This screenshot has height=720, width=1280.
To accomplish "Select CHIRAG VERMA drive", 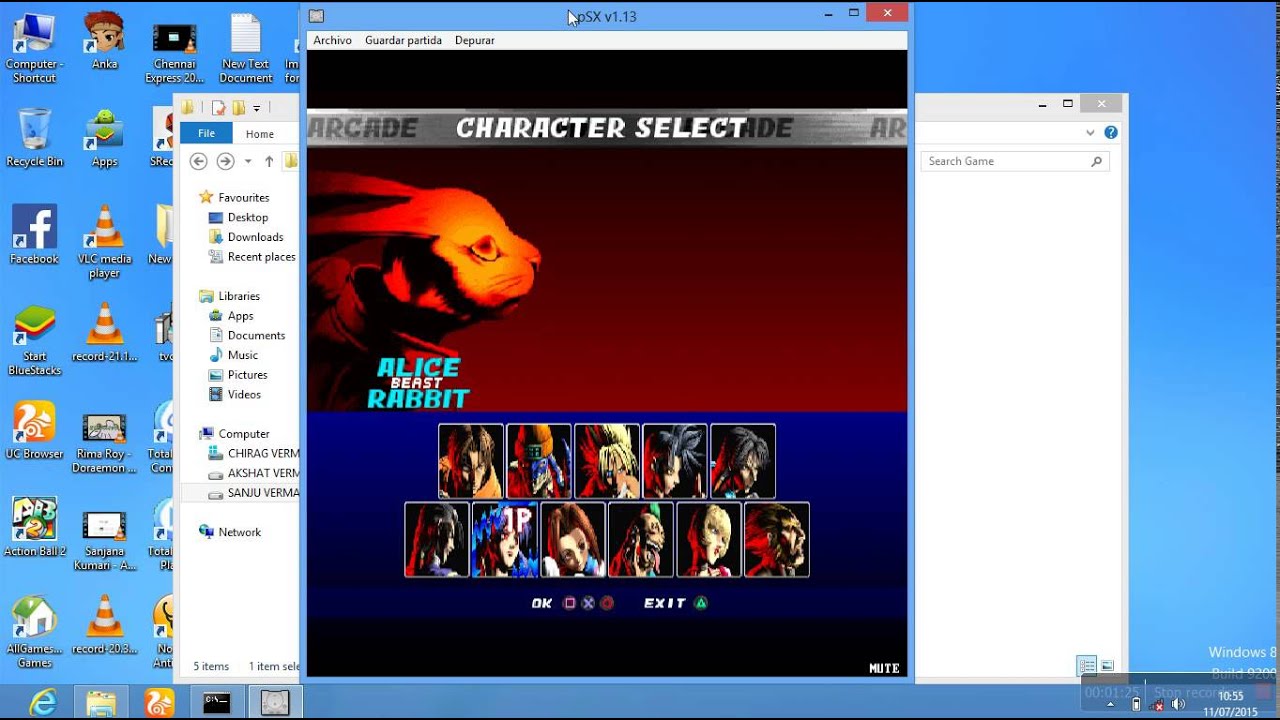I will [253, 453].
